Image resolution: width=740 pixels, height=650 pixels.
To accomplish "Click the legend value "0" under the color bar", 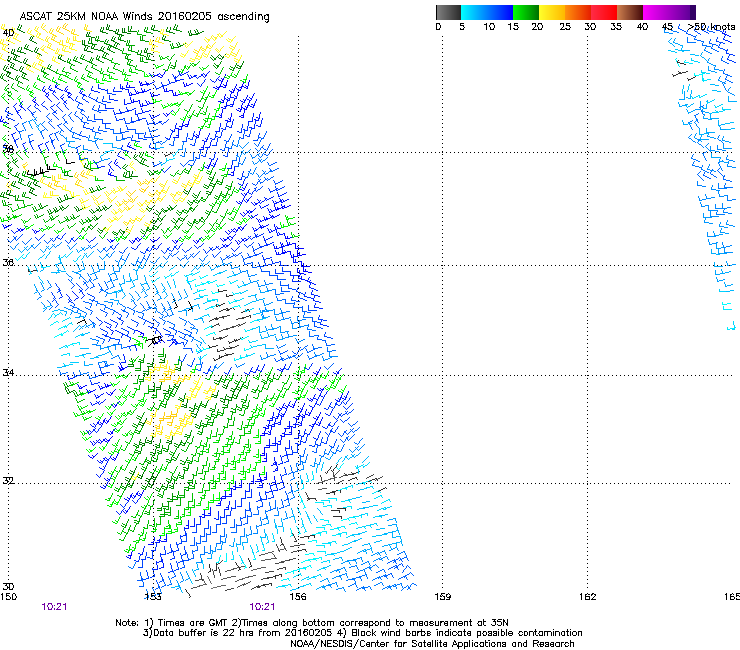I will pyautogui.click(x=438, y=27).
